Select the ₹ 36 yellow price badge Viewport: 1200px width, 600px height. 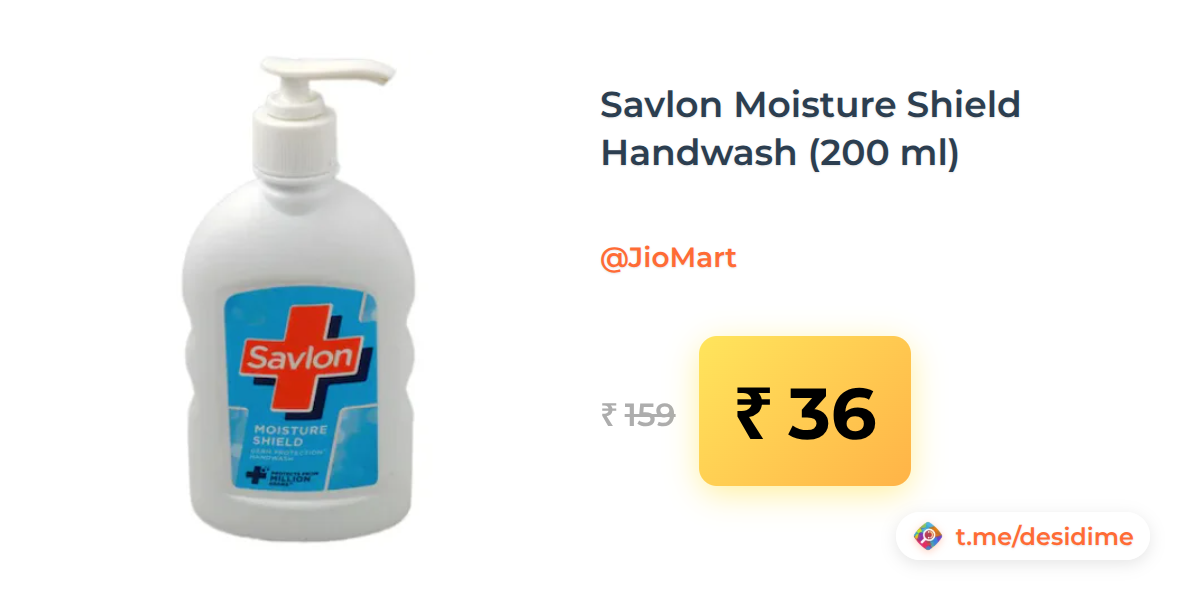805,411
